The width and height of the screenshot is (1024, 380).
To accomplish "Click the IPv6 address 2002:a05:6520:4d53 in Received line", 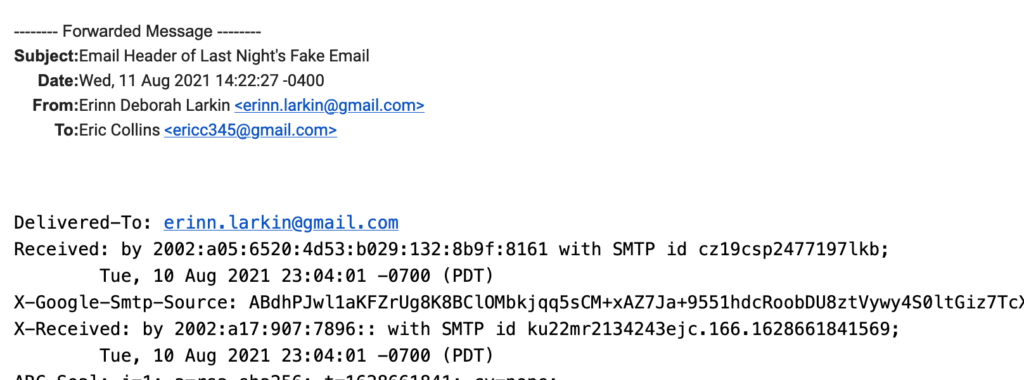I will tap(351, 249).
